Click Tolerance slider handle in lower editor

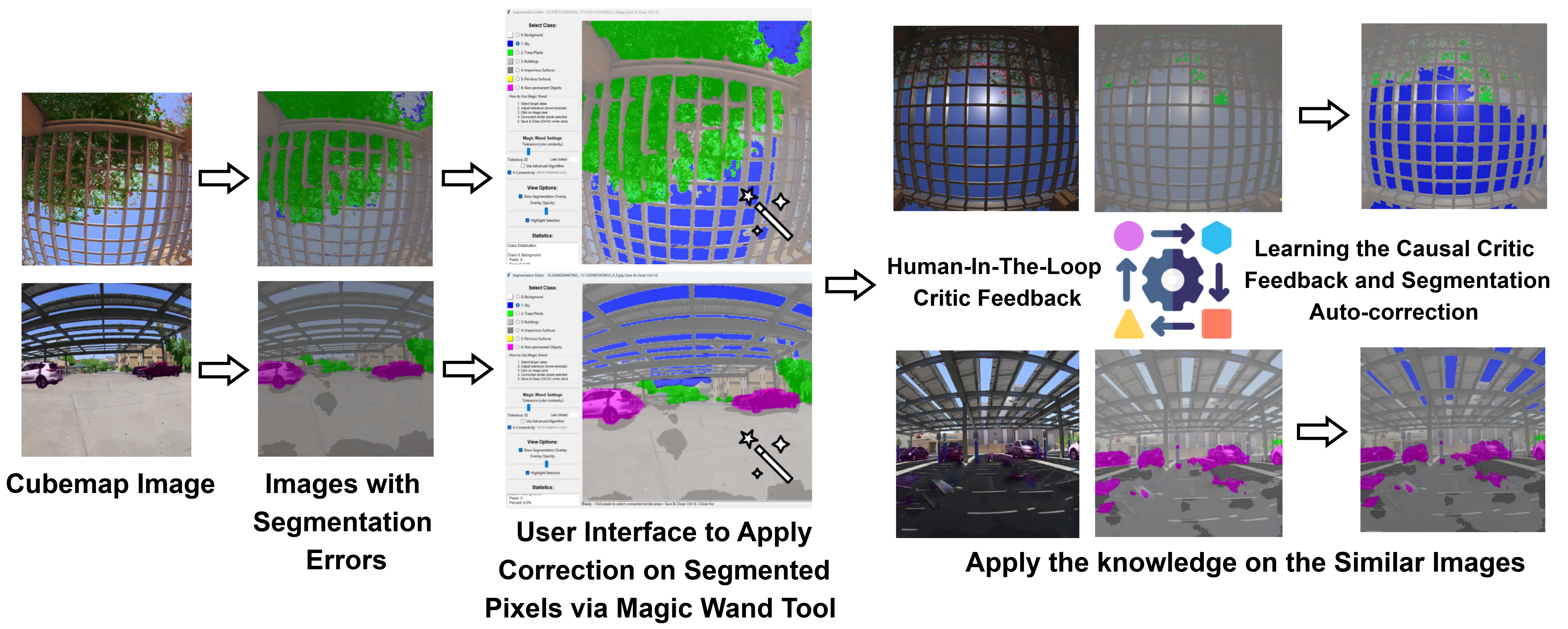[x=528, y=407]
